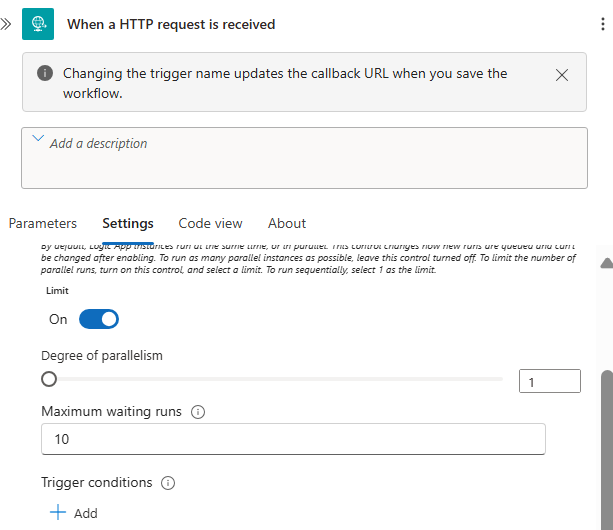Expand the description chevron
613x530 pixels.
38,141
